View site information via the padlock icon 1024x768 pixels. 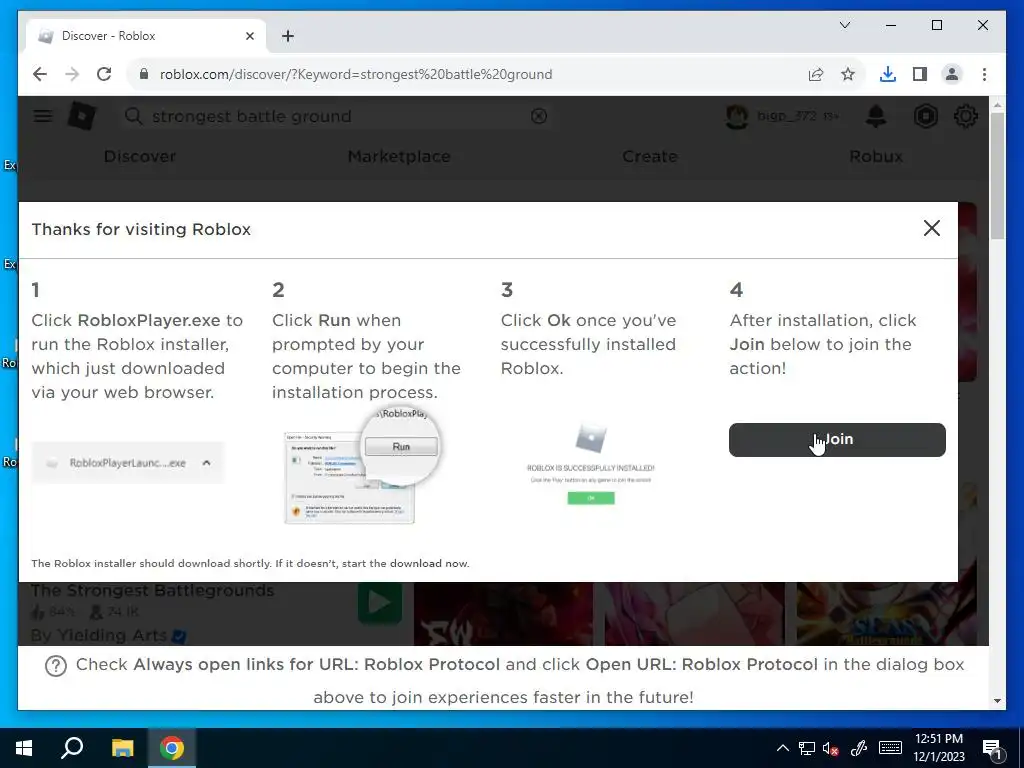click(144, 74)
